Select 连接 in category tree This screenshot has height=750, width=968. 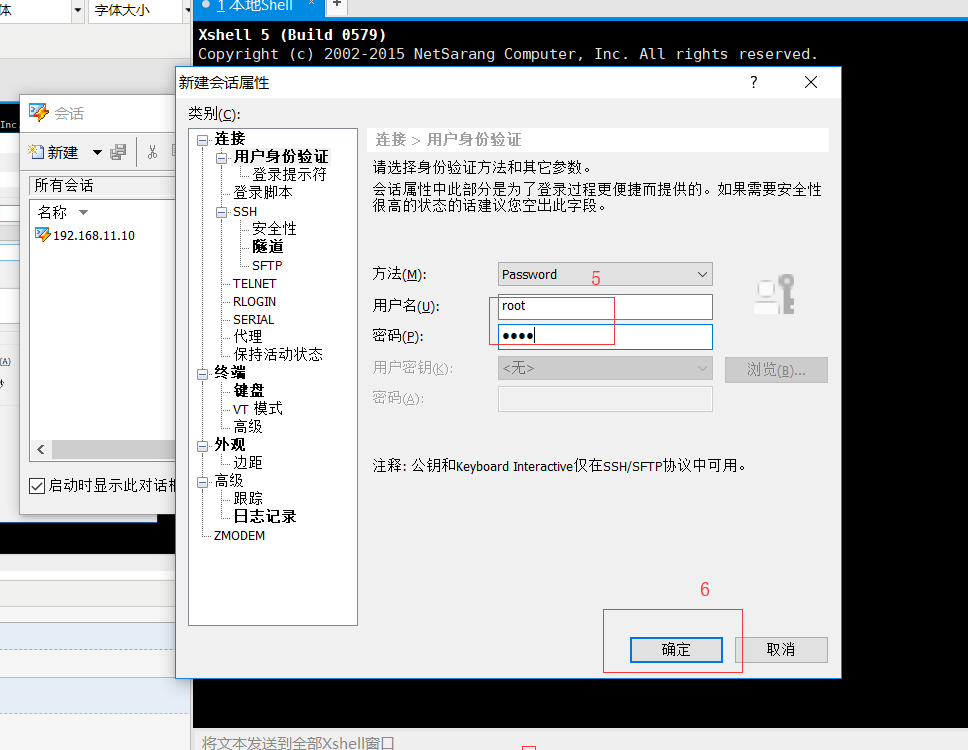(x=230, y=139)
